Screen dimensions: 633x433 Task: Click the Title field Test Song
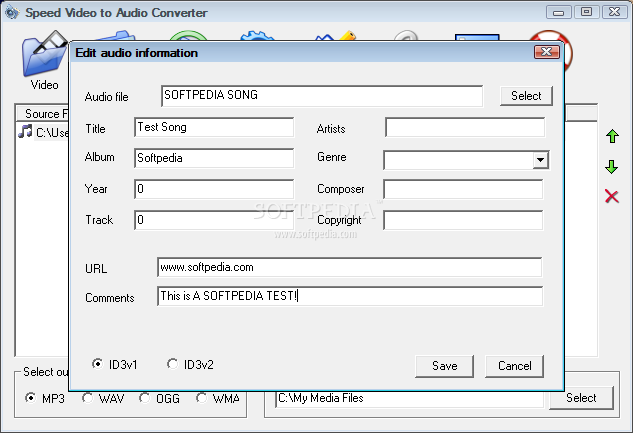[x=214, y=128]
